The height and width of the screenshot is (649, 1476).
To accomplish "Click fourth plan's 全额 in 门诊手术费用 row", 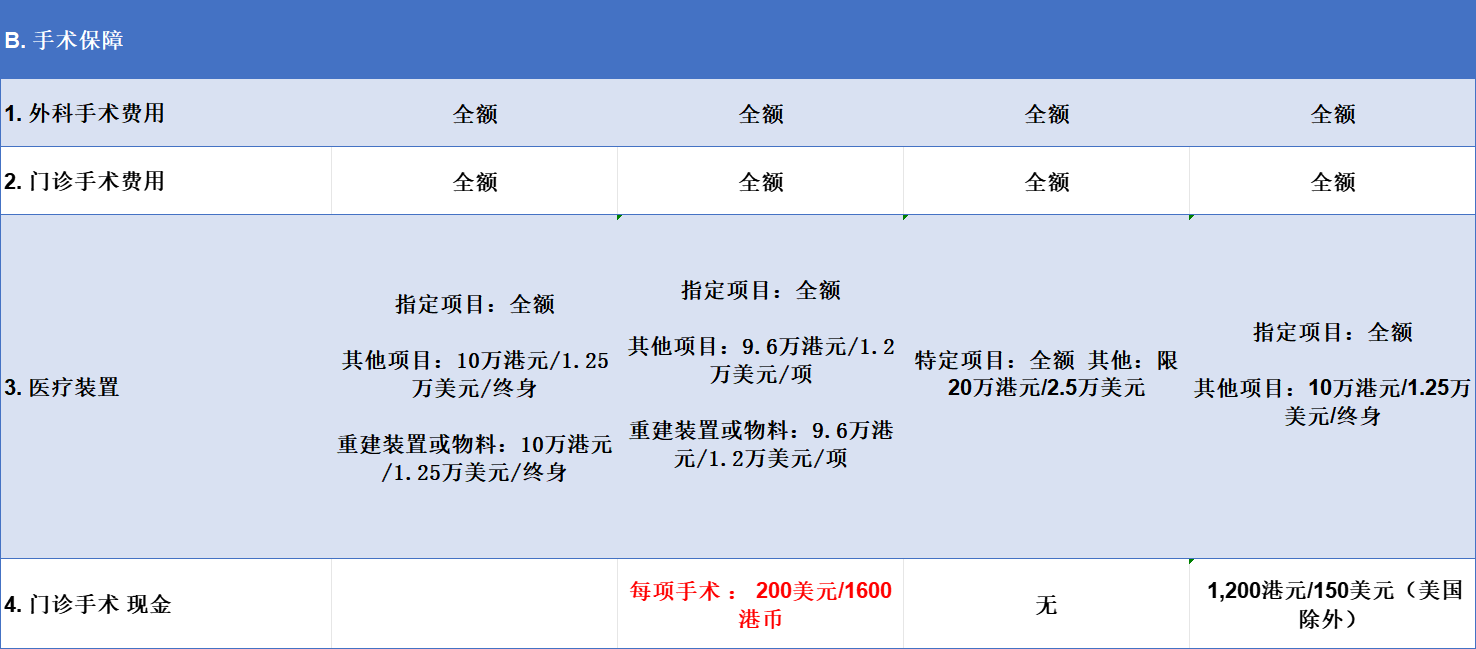I will coord(1333,182).
